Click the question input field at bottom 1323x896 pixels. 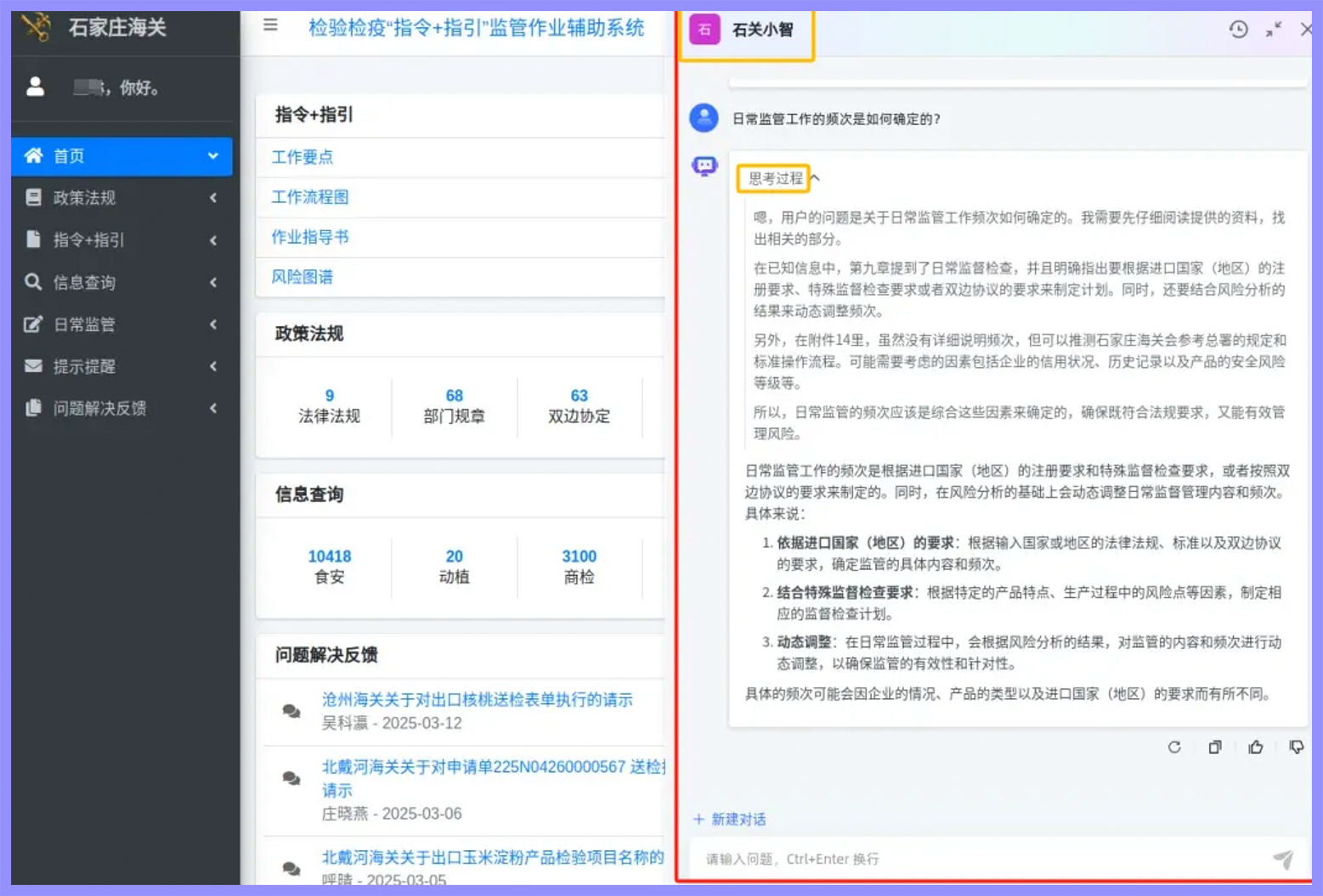[935, 859]
